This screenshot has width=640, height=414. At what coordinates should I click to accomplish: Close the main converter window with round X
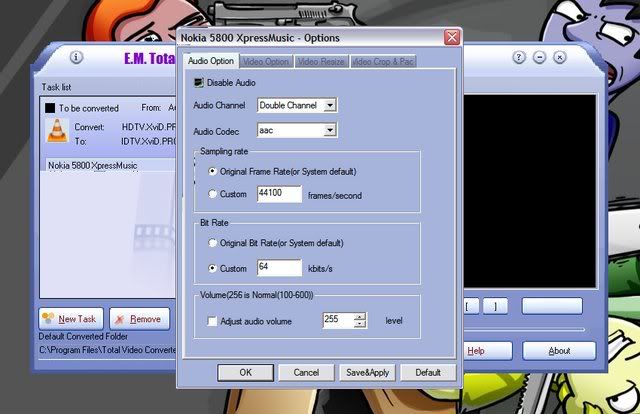click(560, 57)
